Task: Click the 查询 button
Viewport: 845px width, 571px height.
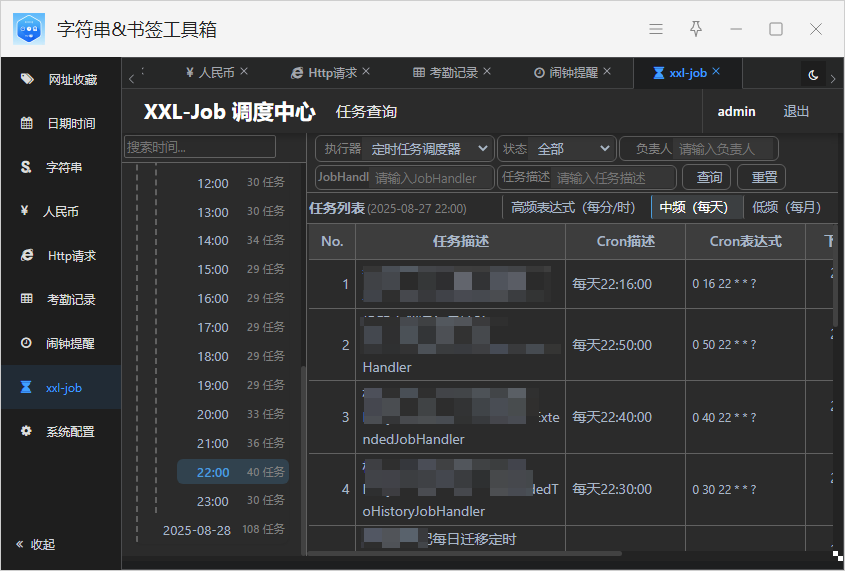Action: click(706, 177)
